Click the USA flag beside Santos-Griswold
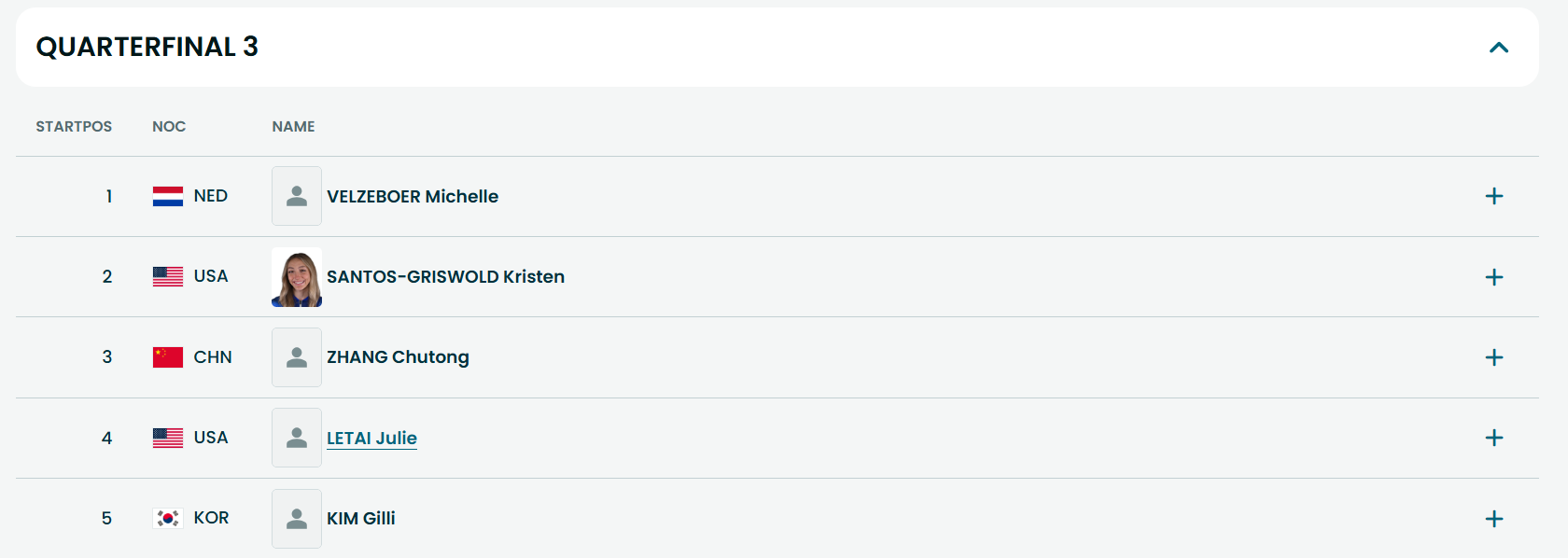This screenshot has width=1568, height=558. click(x=168, y=277)
